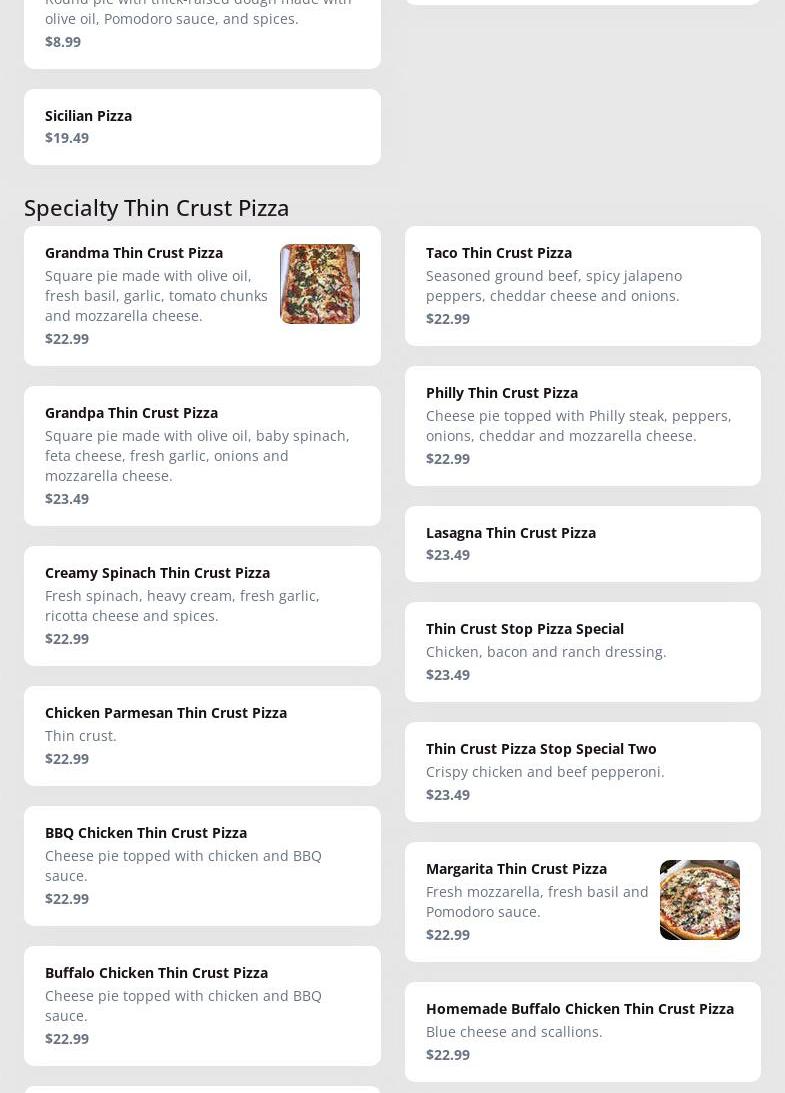Click Philly steak description text

point(578,426)
